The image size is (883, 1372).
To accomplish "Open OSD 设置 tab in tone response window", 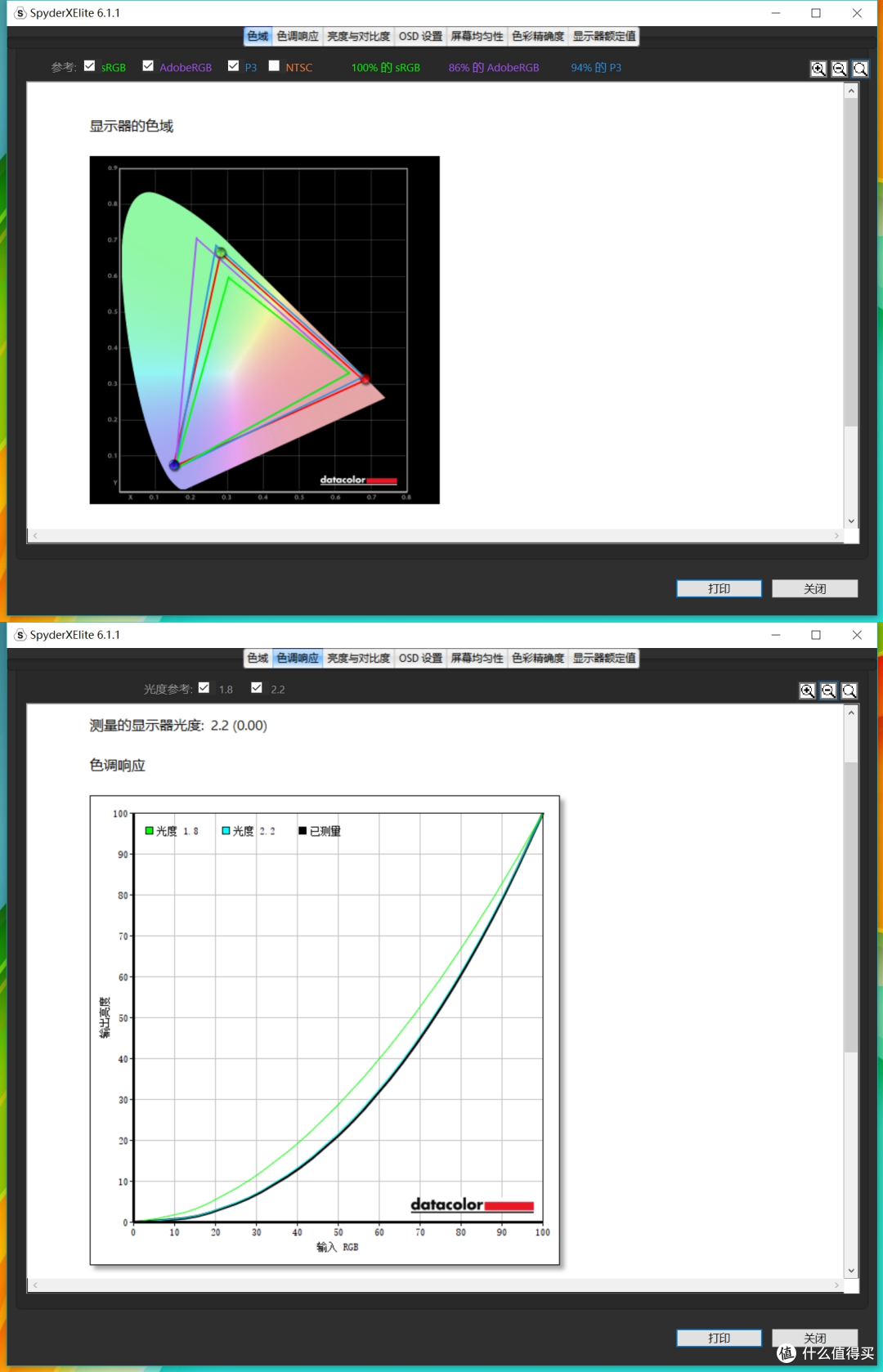I will coord(420,659).
